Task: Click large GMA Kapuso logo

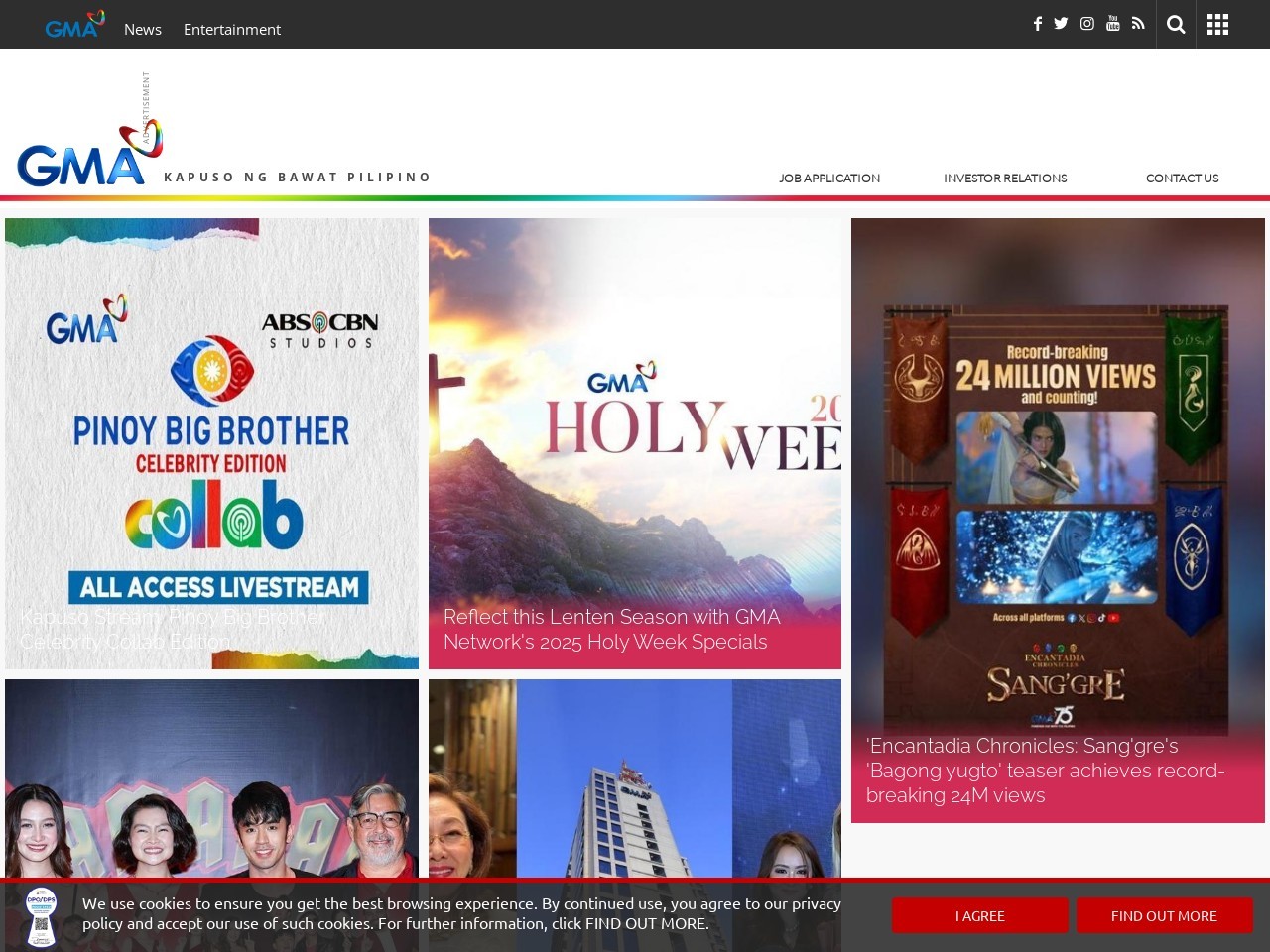Action: (89, 154)
